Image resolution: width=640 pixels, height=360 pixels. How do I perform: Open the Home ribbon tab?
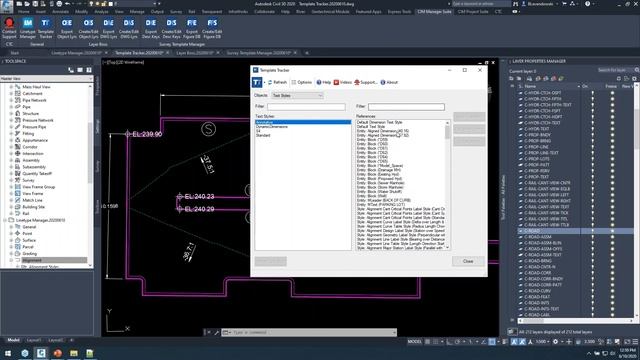point(24,12)
